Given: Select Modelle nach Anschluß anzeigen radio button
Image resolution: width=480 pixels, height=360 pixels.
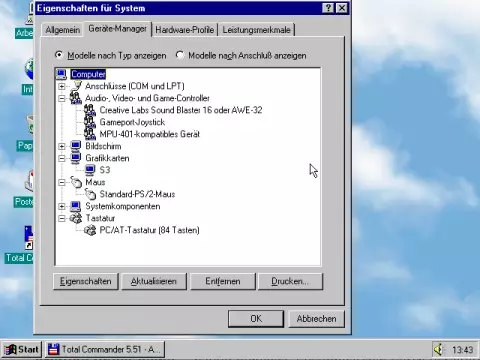Looking at the screenshot, I should [180, 55].
